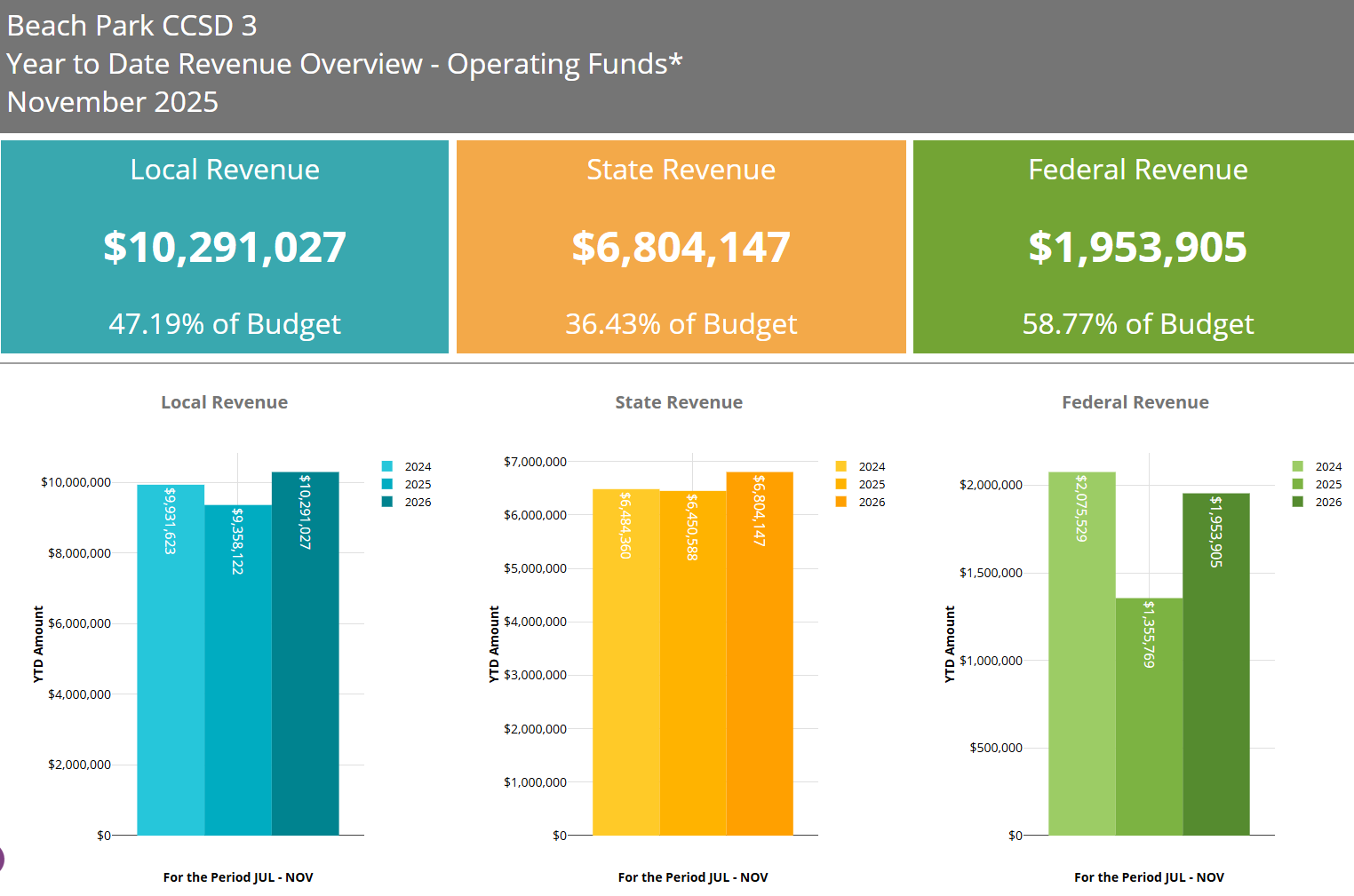Open the green Federal Revenue summary card
Image resolution: width=1354 pixels, height=896 pixels.
pos(1137,247)
